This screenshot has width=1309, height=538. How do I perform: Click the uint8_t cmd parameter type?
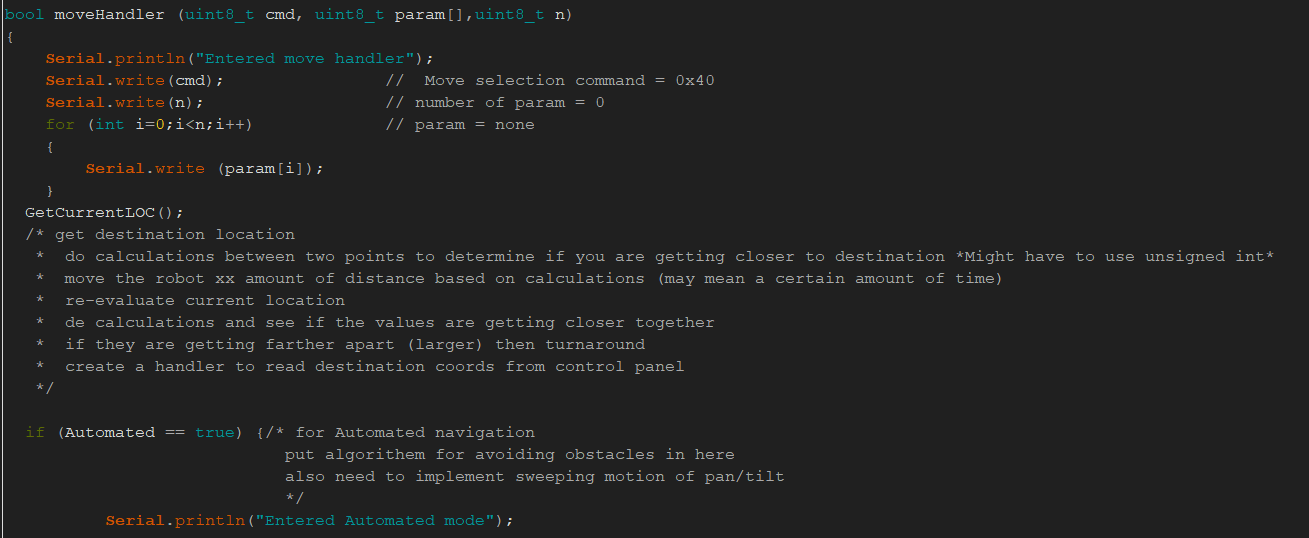(220, 14)
